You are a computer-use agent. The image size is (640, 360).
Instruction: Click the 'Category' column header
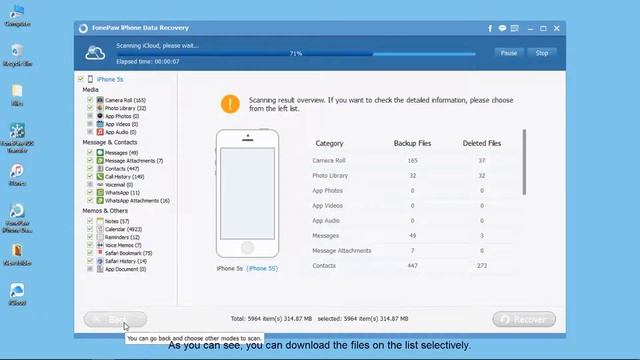click(329, 143)
